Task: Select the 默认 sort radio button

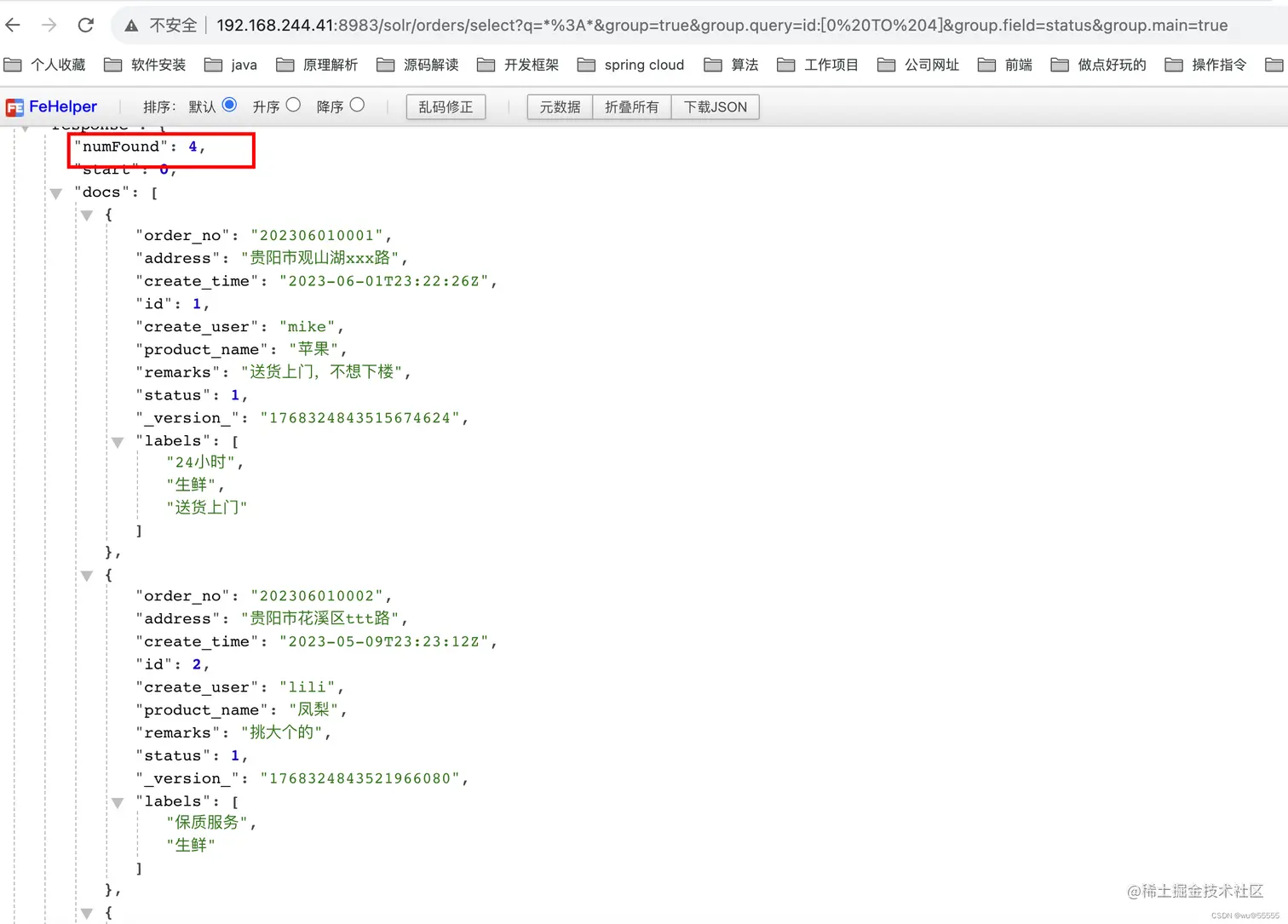Action: (229, 105)
